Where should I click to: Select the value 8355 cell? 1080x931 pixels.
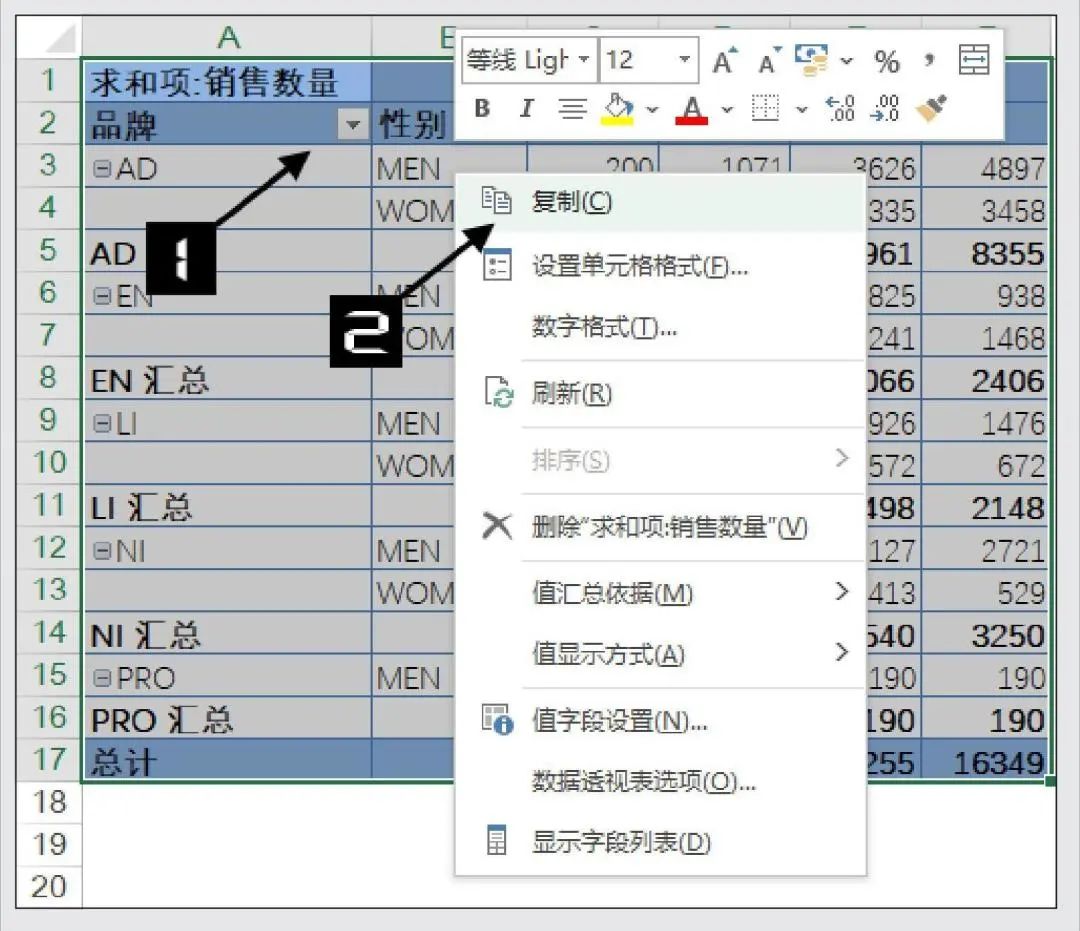(x=985, y=252)
